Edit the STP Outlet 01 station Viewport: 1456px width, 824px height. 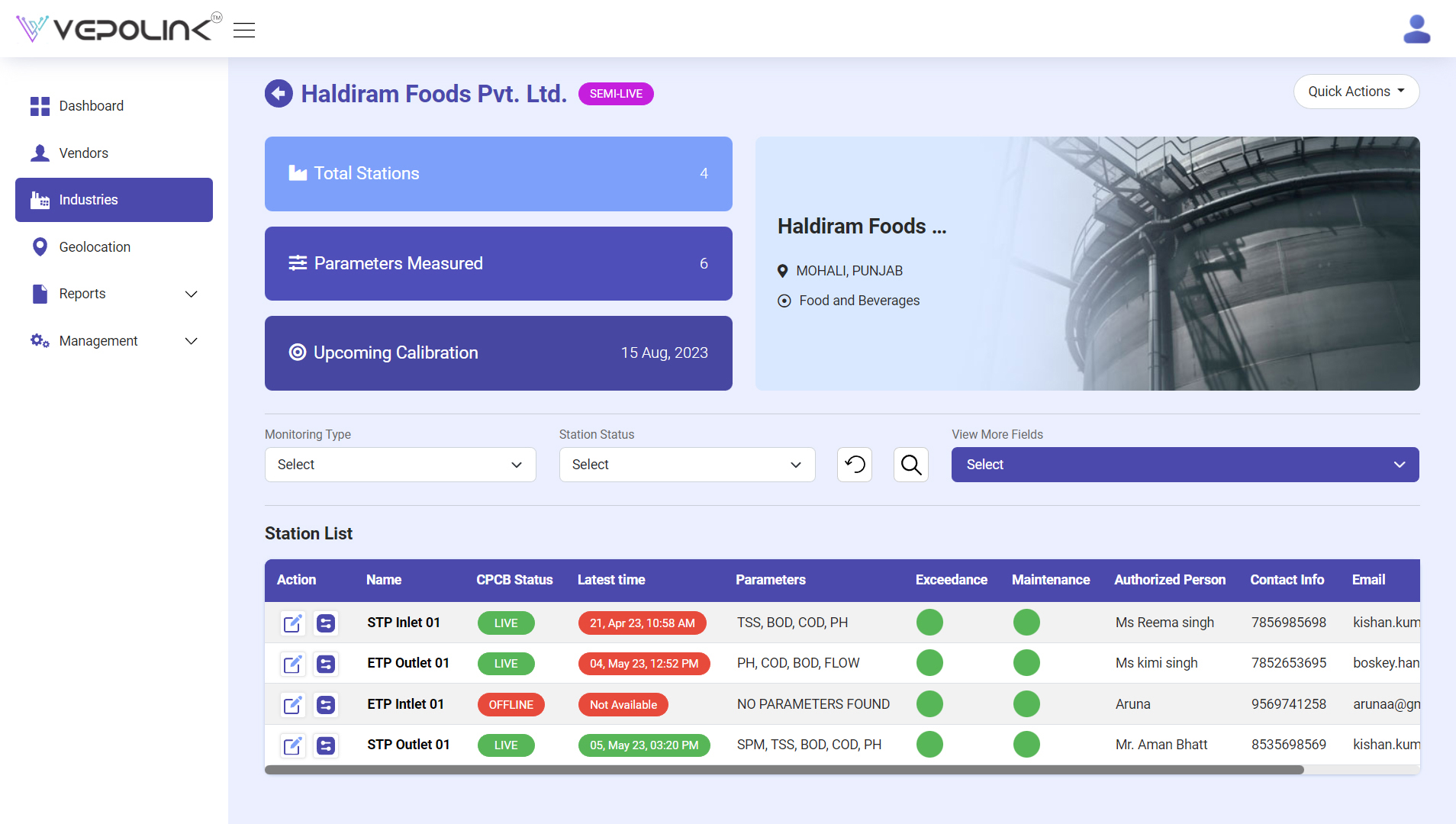coord(292,745)
